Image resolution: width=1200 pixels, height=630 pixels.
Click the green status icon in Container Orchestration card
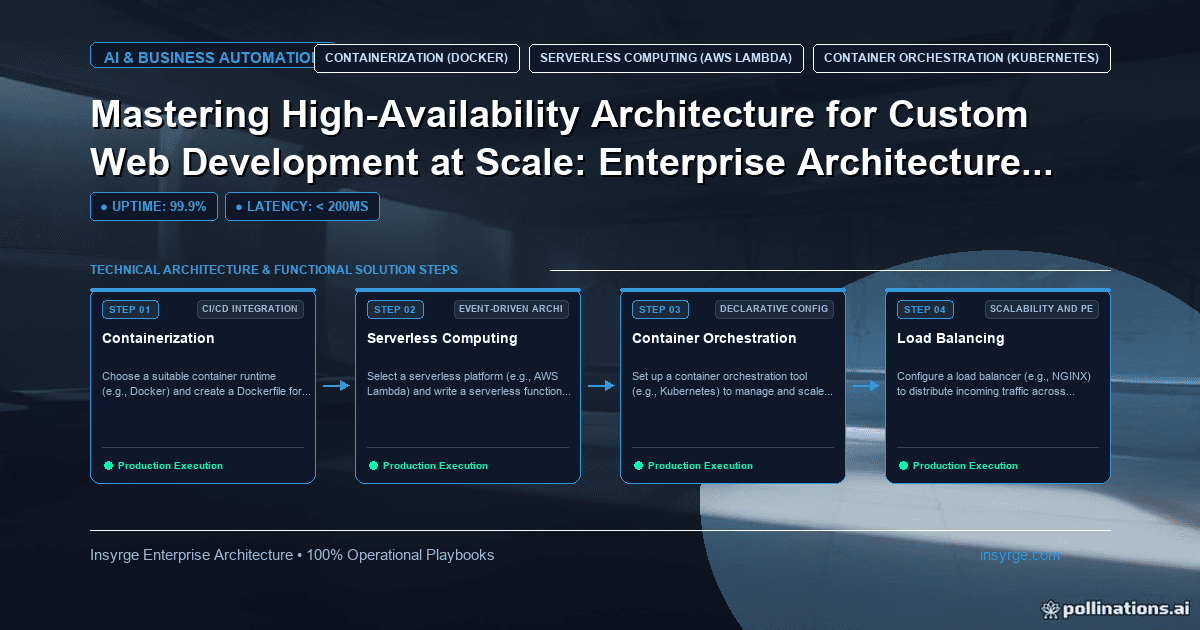[638, 465]
